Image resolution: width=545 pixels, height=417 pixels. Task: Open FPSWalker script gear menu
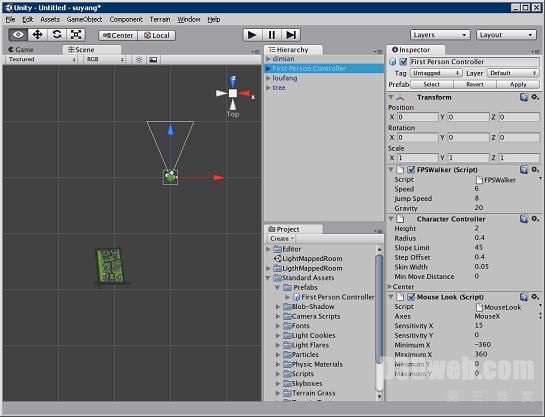(535, 169)
